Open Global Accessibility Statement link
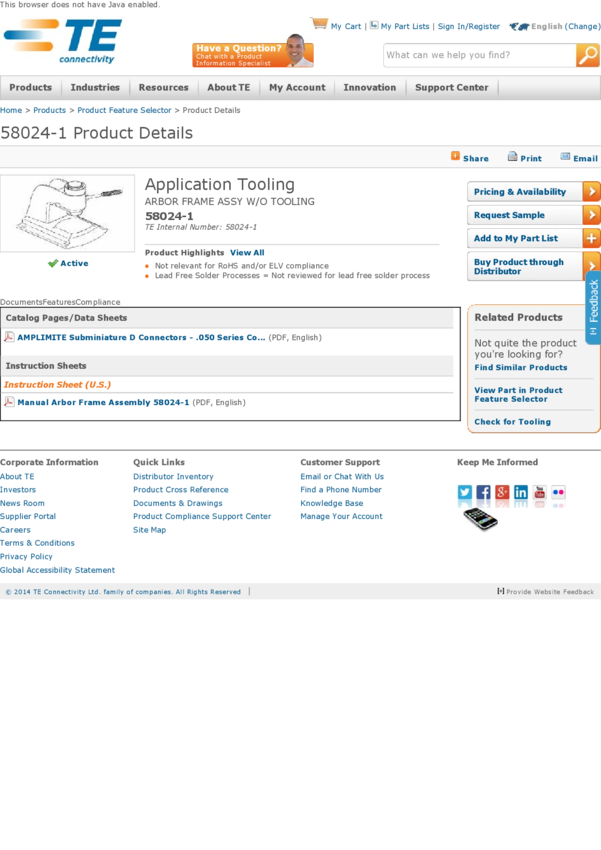Viewport: 601px width, 850px height. pyautogui.click(x=57, y=570)
